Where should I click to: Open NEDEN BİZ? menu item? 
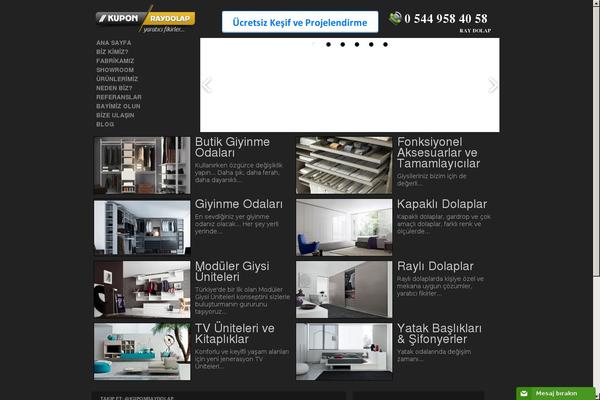[x=114, y=88]
